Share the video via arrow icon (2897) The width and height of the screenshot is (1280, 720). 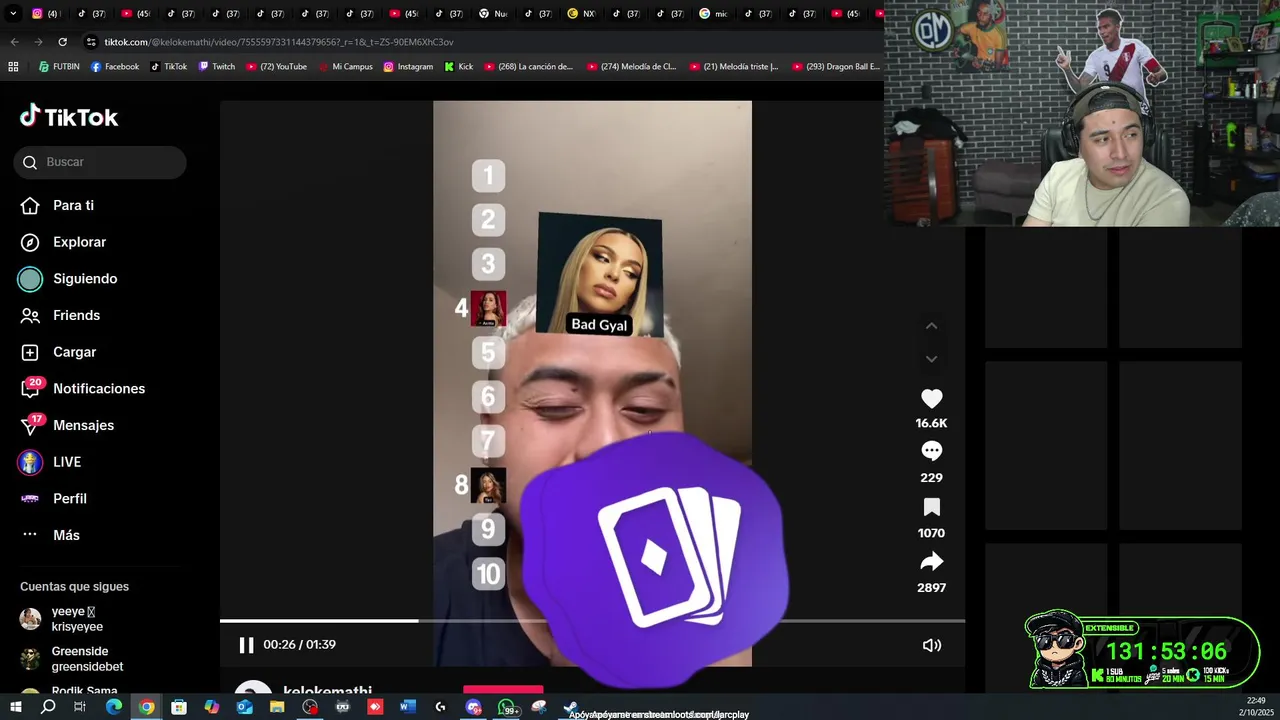[931, 562]
